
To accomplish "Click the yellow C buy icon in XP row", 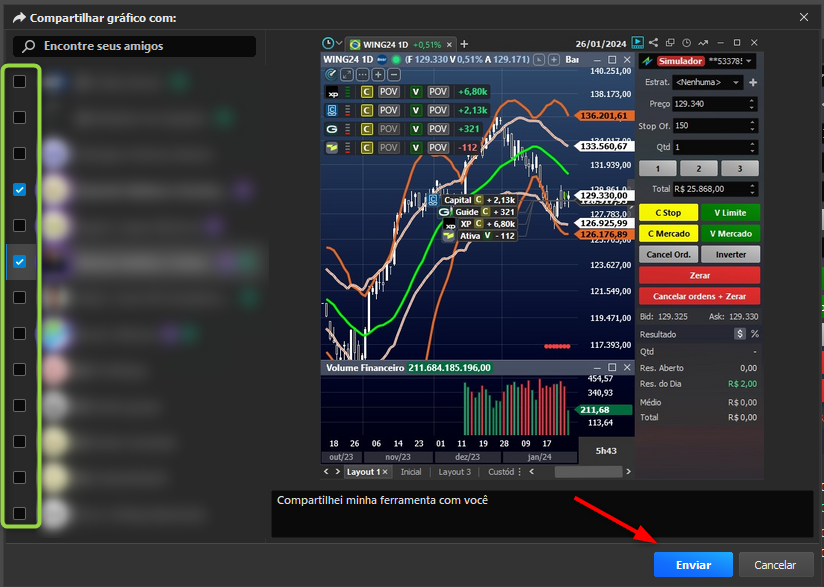I will [x=367, y=92].
